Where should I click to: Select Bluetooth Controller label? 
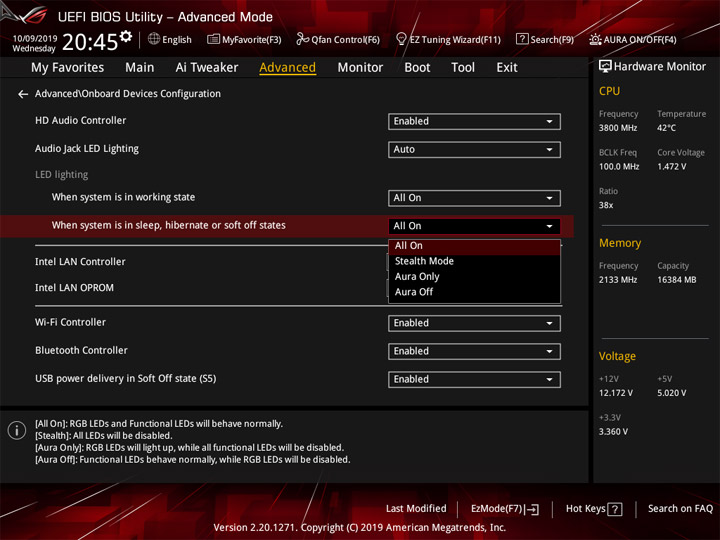(81, 350)
